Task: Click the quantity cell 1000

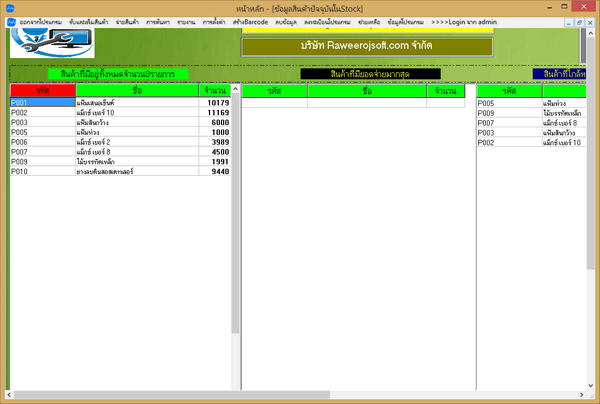Action: (214, 132)
